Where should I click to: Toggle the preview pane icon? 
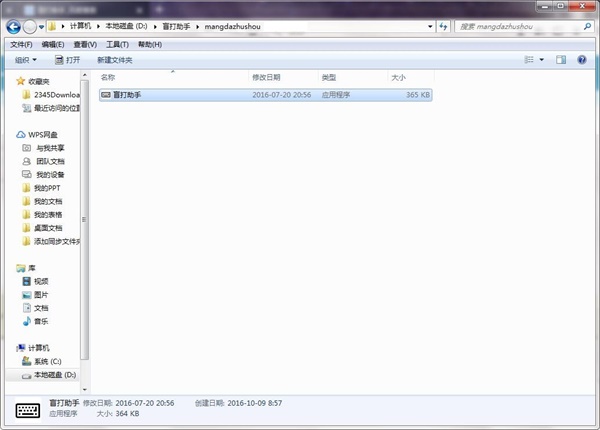(561, 60)
